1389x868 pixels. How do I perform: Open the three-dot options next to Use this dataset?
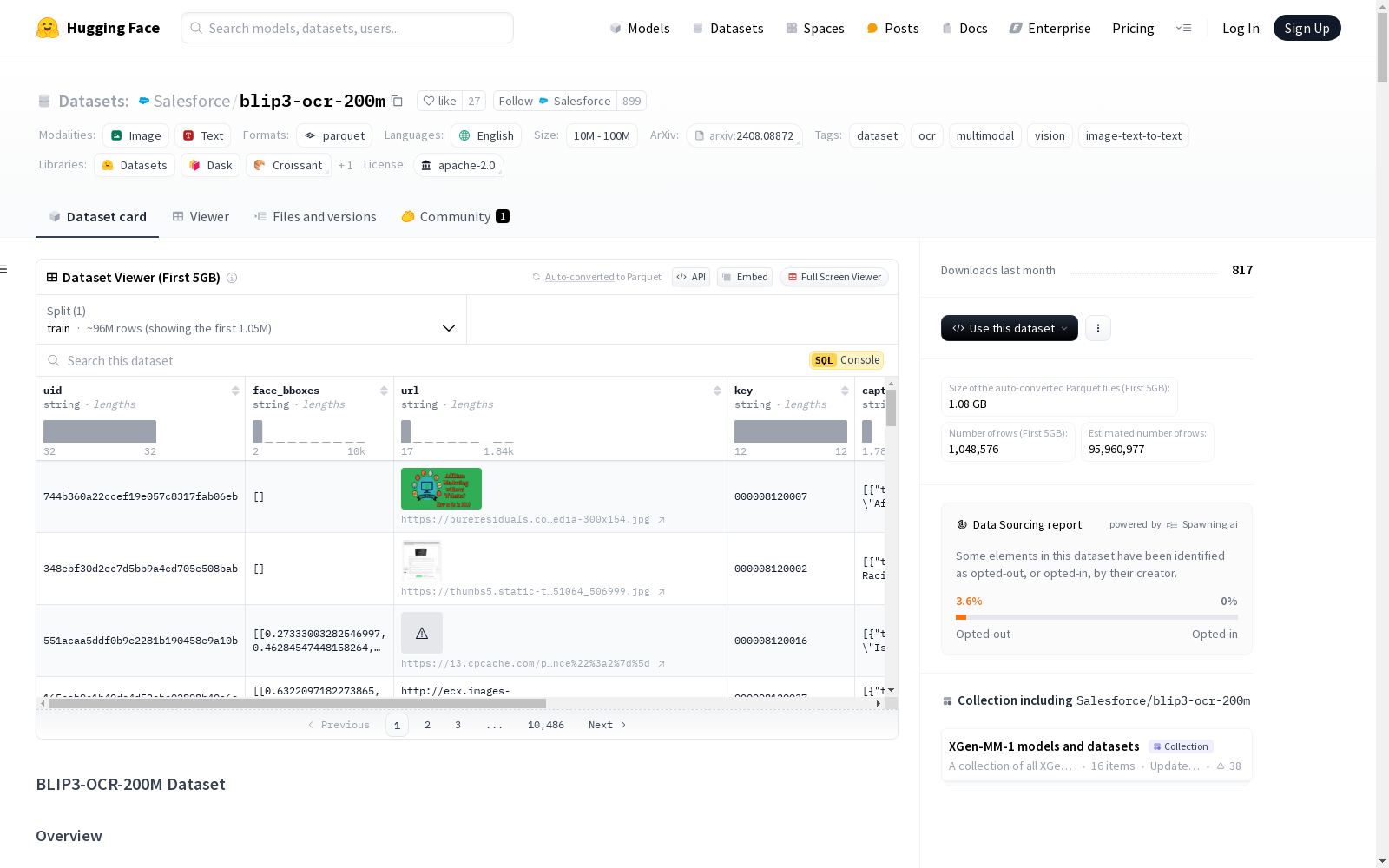point(1098,328)
